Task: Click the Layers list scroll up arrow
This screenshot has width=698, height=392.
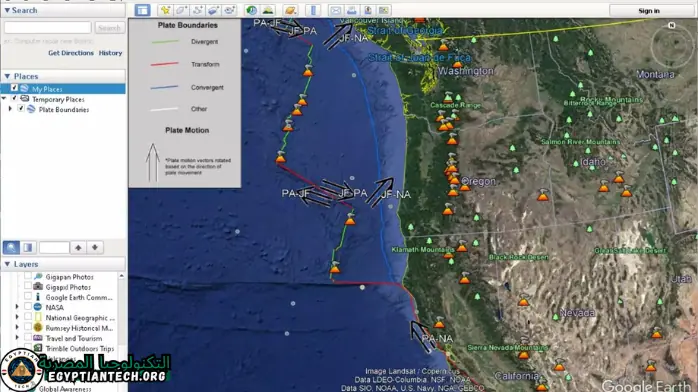Action: click(122, 276)
